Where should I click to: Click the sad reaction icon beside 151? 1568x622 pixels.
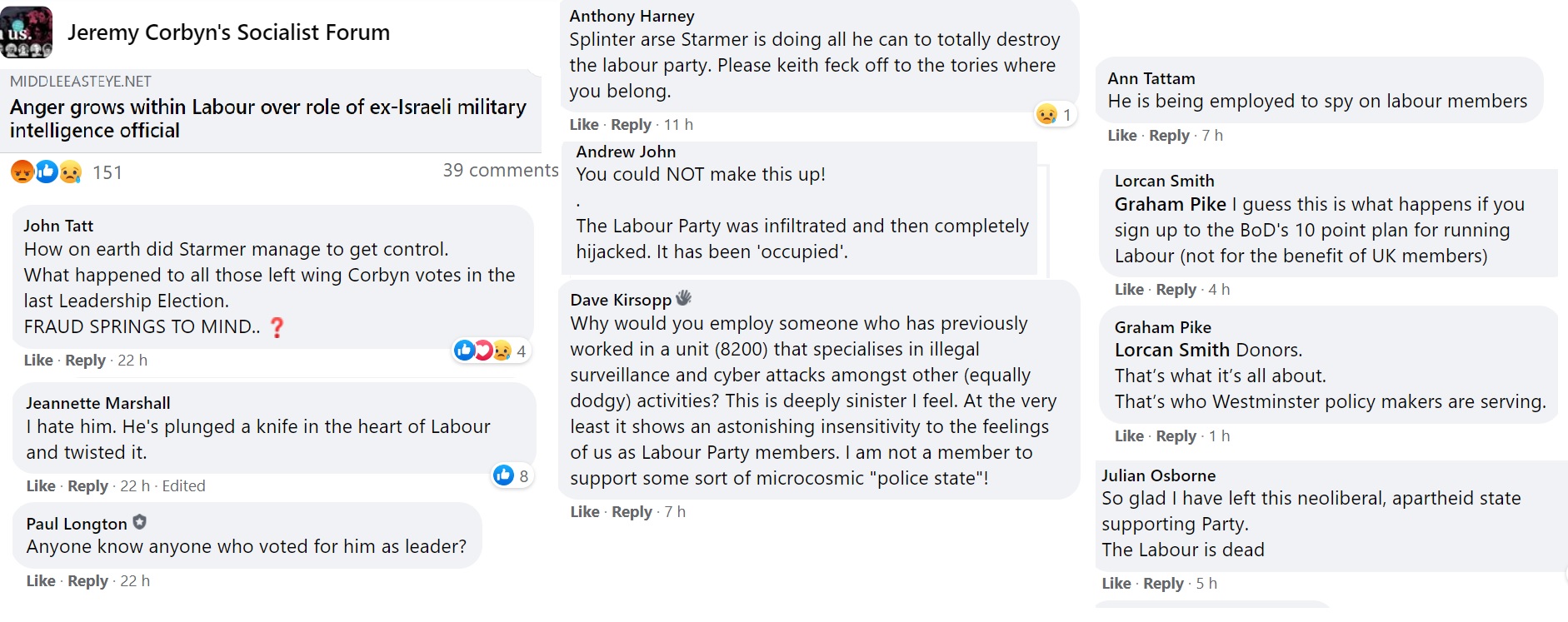pyautogui.click(x=71, y=172)
